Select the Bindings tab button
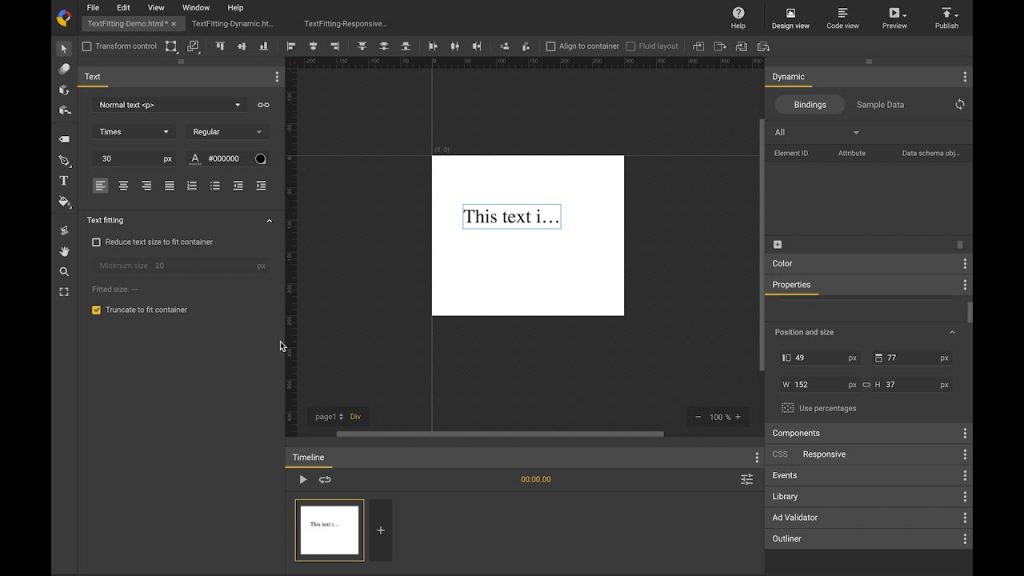 pos(810,104)
